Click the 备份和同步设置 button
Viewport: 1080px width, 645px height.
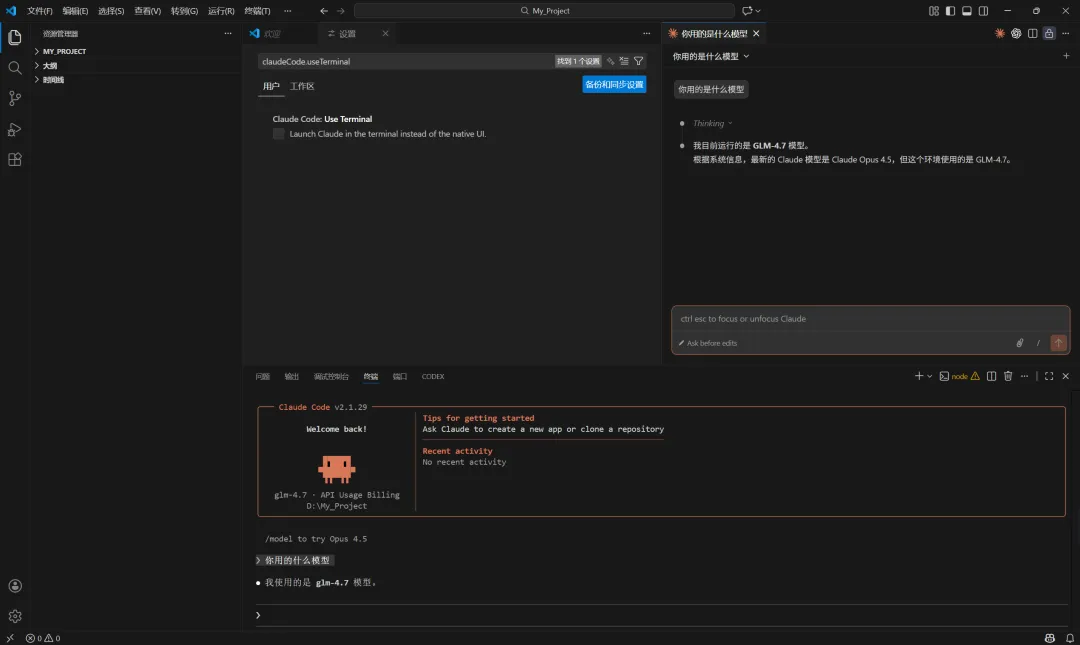[614, 84]
